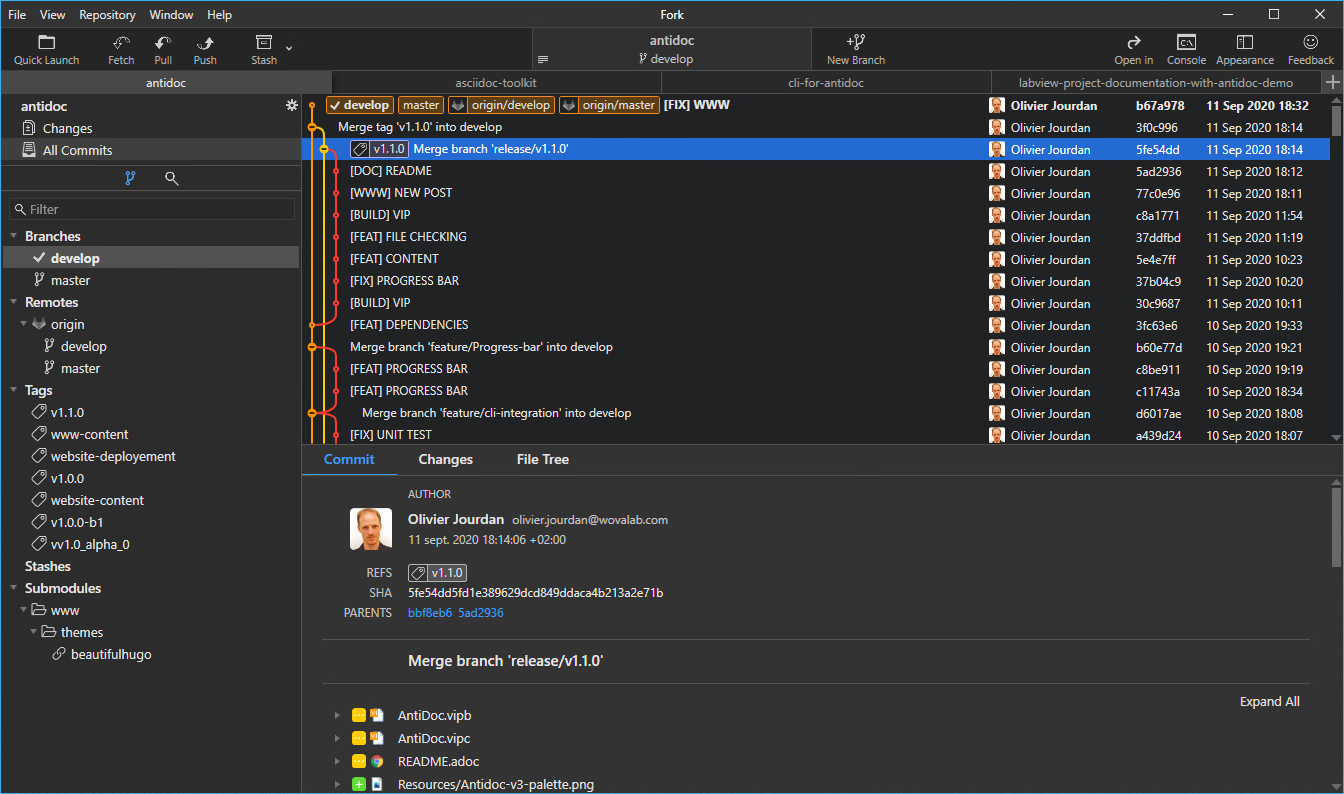Open the File menu
The image size is (1344, 794).
coord(17,15)
